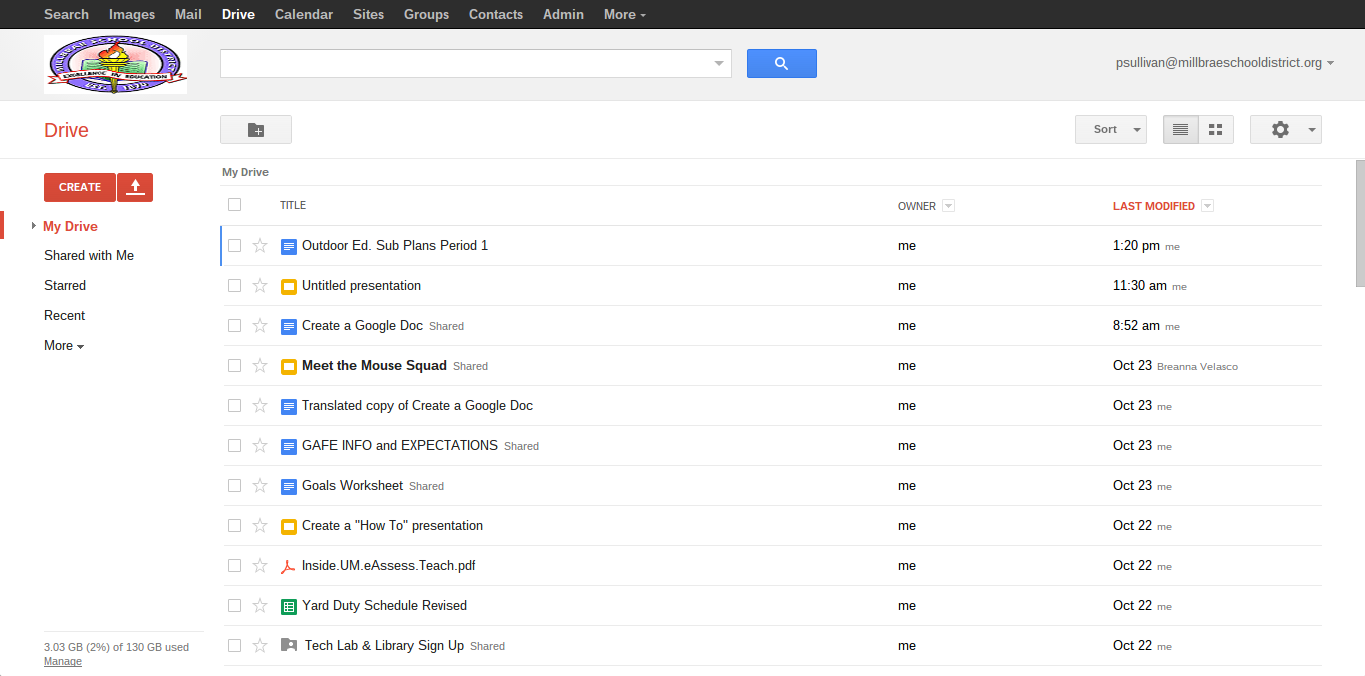
Task: Click the Manage storage link
Action: pyautogui.click(x=63, y=661)
